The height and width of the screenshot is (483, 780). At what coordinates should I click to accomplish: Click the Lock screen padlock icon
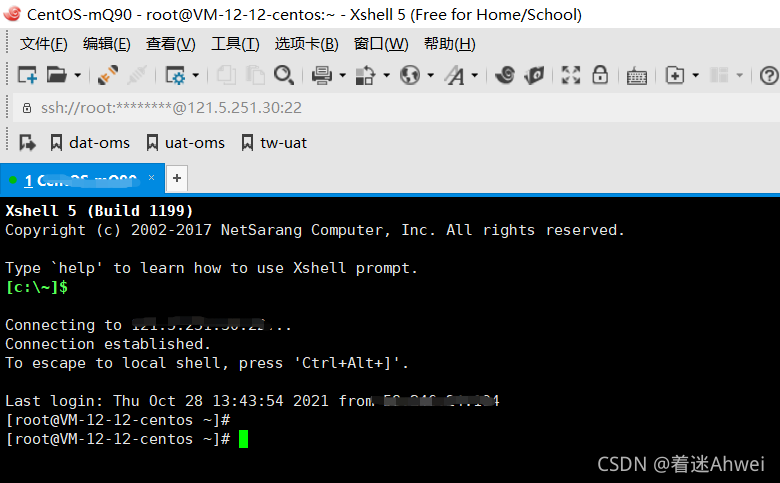click(x=600, y=75)
